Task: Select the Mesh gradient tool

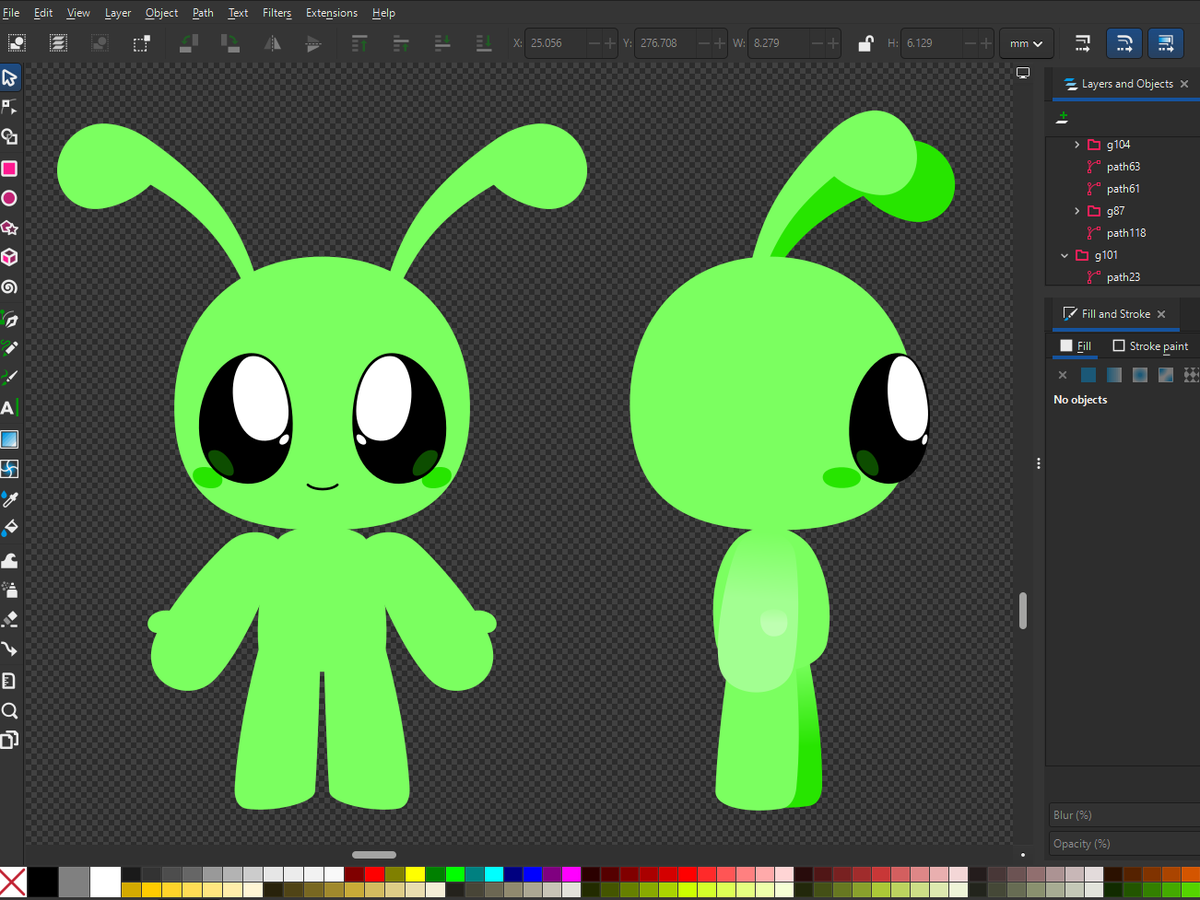Action: [10, 468]
